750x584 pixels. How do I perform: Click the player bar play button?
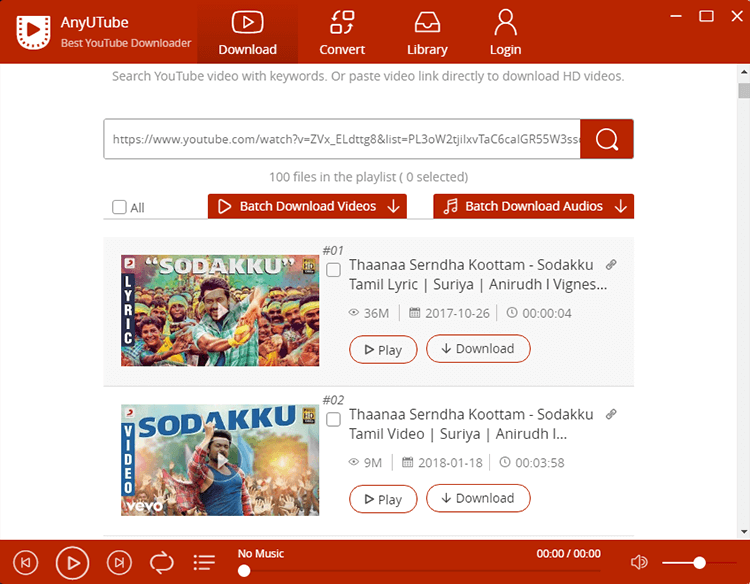pyautogui.click(x=72, y=562)
